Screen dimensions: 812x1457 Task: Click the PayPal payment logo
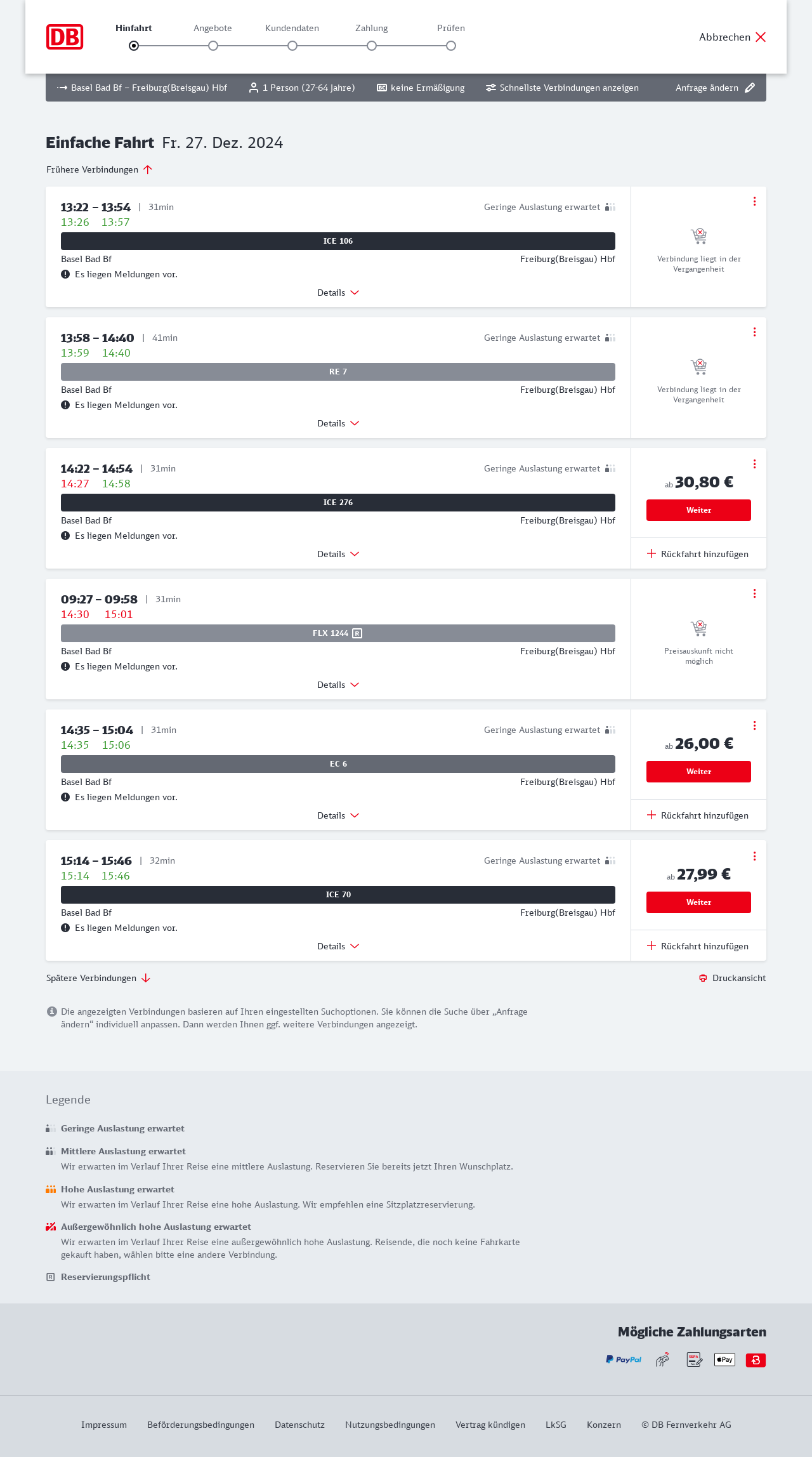pyautogui.click(x=624, y=1359)
